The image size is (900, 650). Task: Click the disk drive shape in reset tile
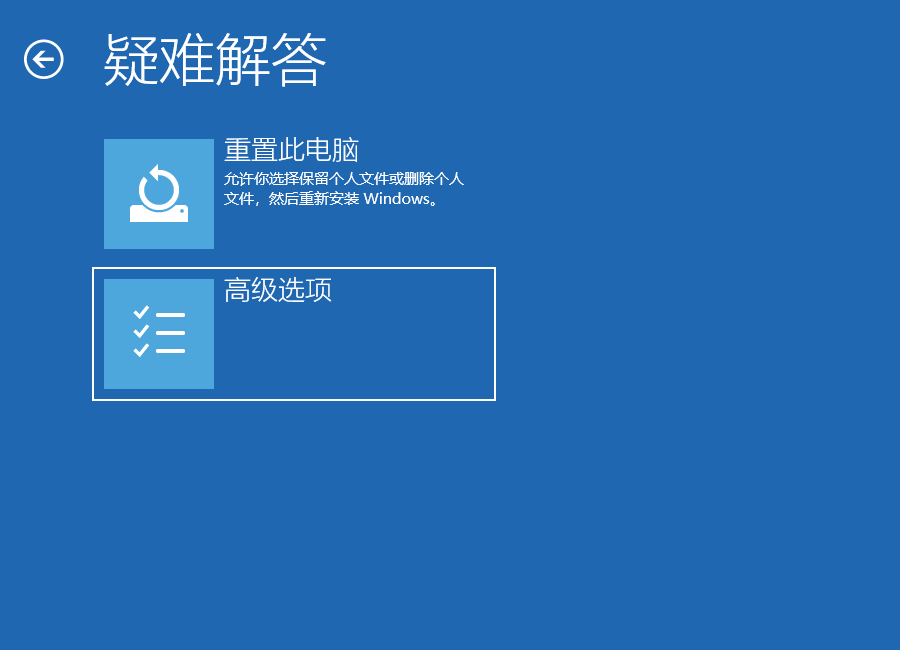(x=158, y=213)
